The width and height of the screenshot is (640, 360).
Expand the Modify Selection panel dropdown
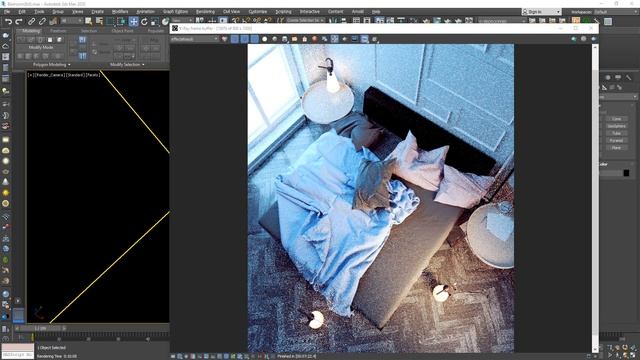pos(127,64)
